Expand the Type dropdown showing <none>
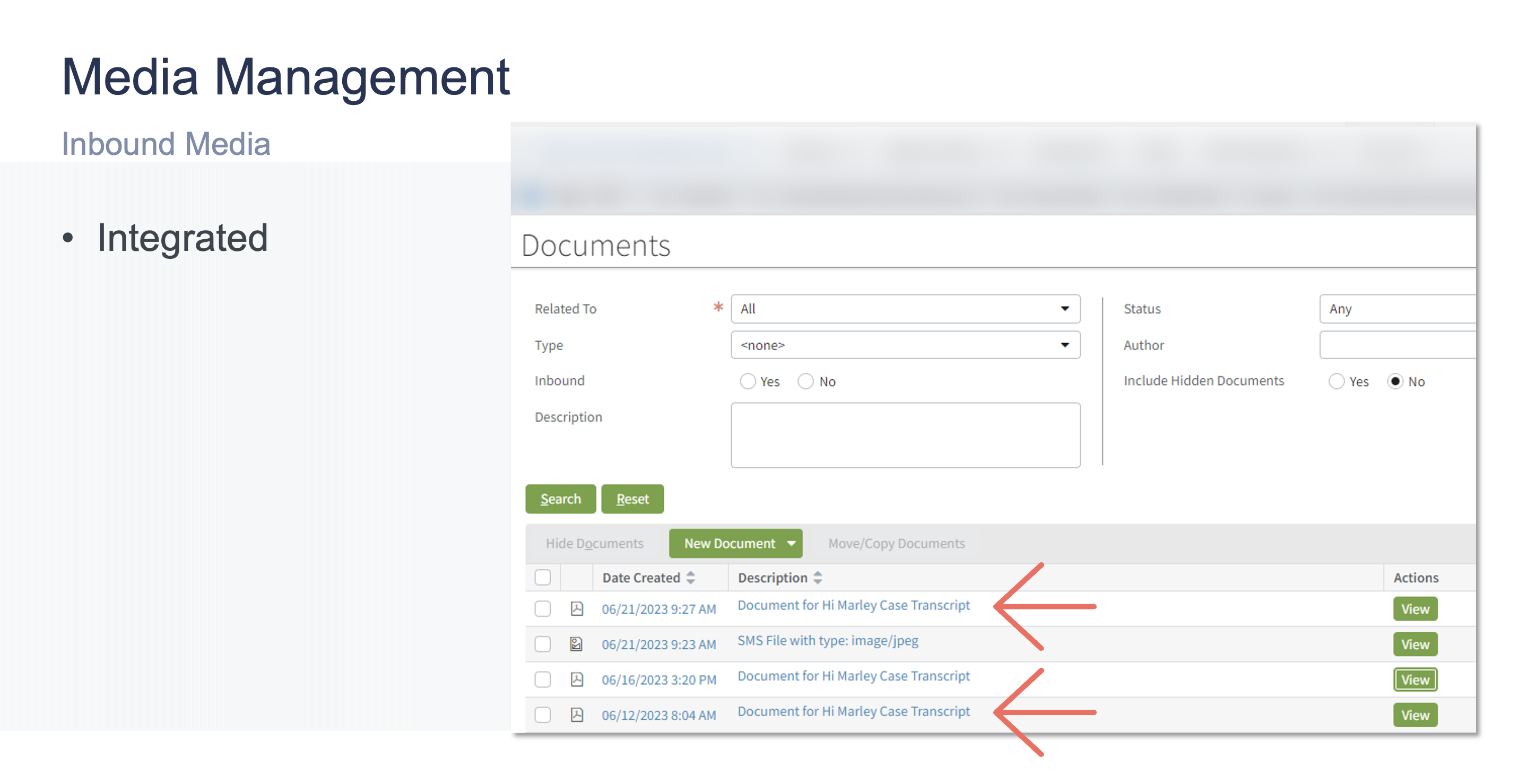The height and width of the screenshot is (784, 1527). (1065, 345)
